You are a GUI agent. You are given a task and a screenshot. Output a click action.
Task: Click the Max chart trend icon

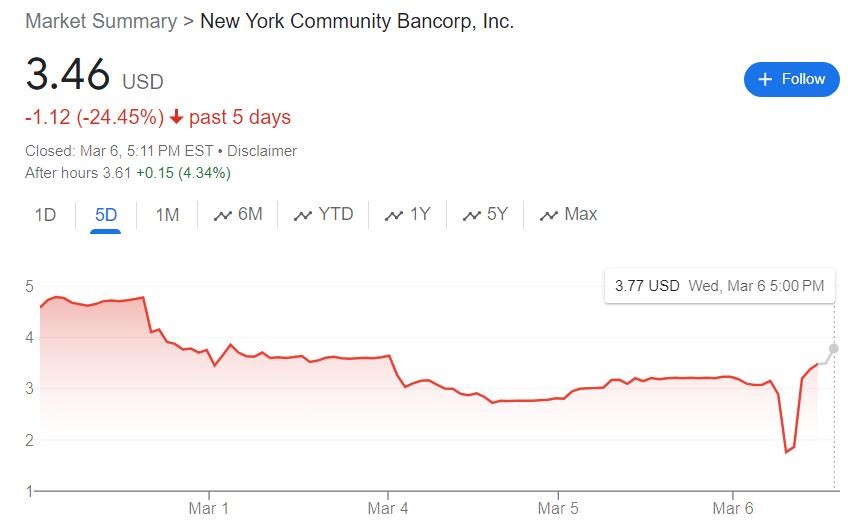pyautogui.click(x=549, y=215)
